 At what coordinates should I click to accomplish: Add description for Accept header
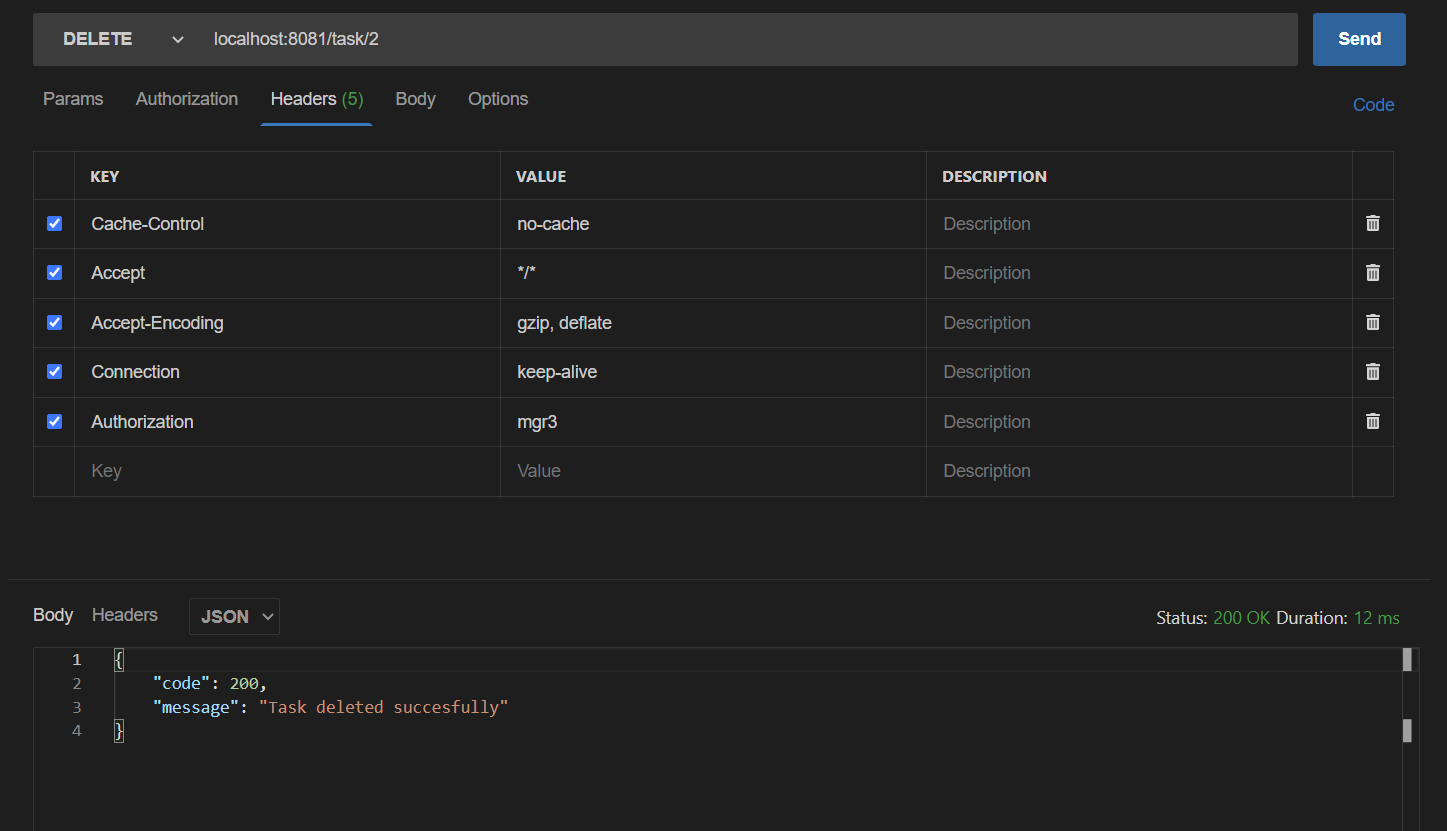pos(1140,273)
